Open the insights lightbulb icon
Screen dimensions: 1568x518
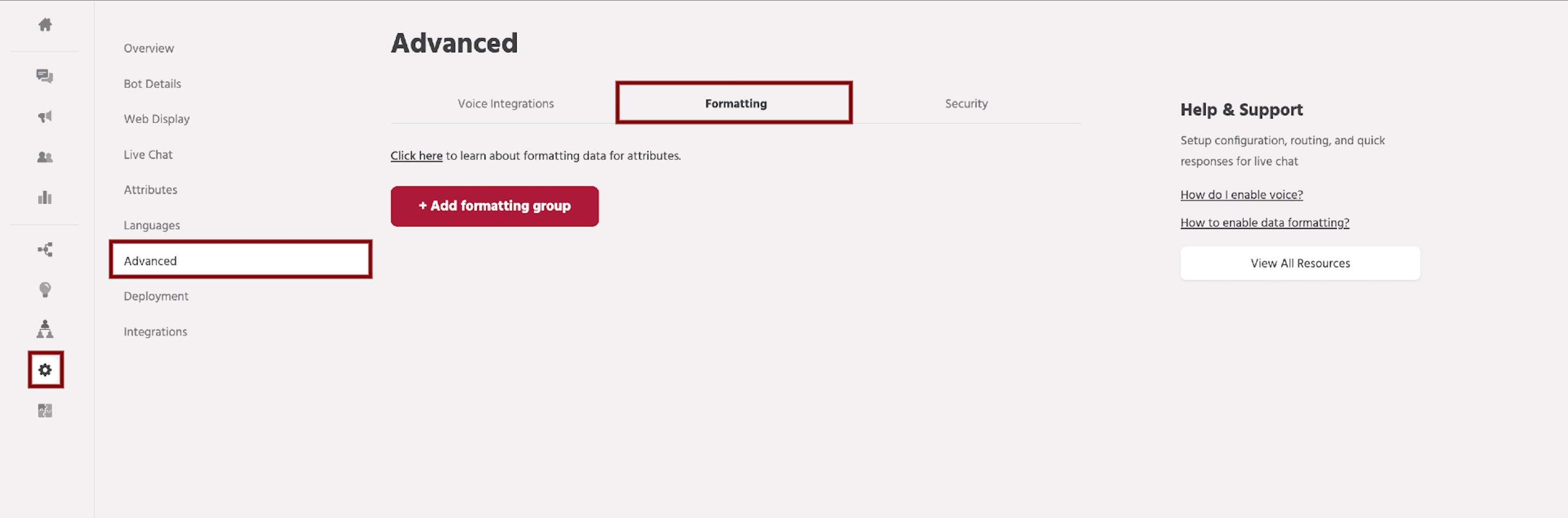(x=44, y=289)
